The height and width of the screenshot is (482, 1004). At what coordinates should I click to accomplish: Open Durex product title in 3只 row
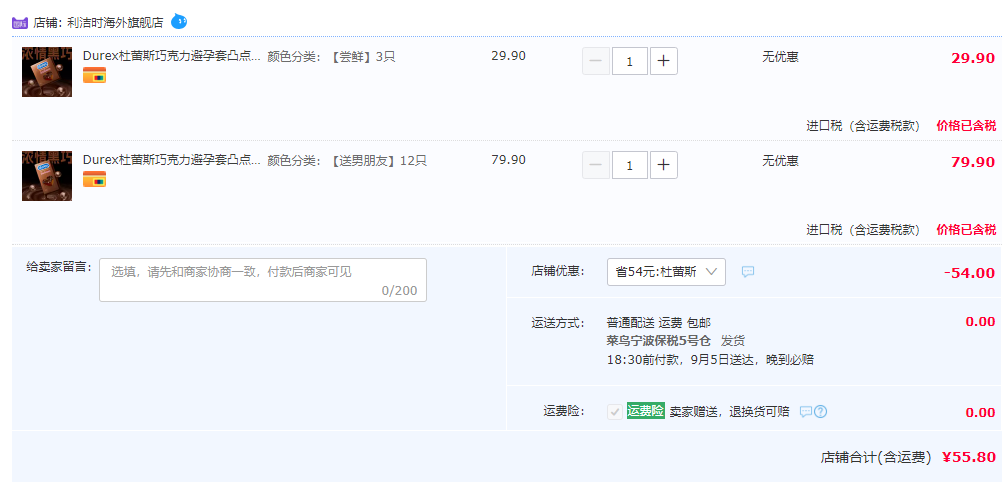tap(172, 56)
